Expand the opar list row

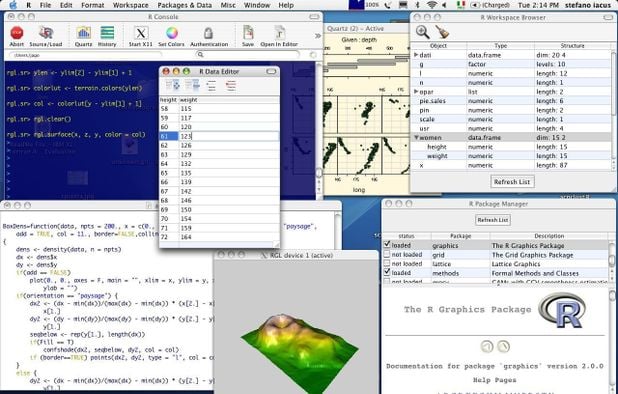tap(416, 91)
